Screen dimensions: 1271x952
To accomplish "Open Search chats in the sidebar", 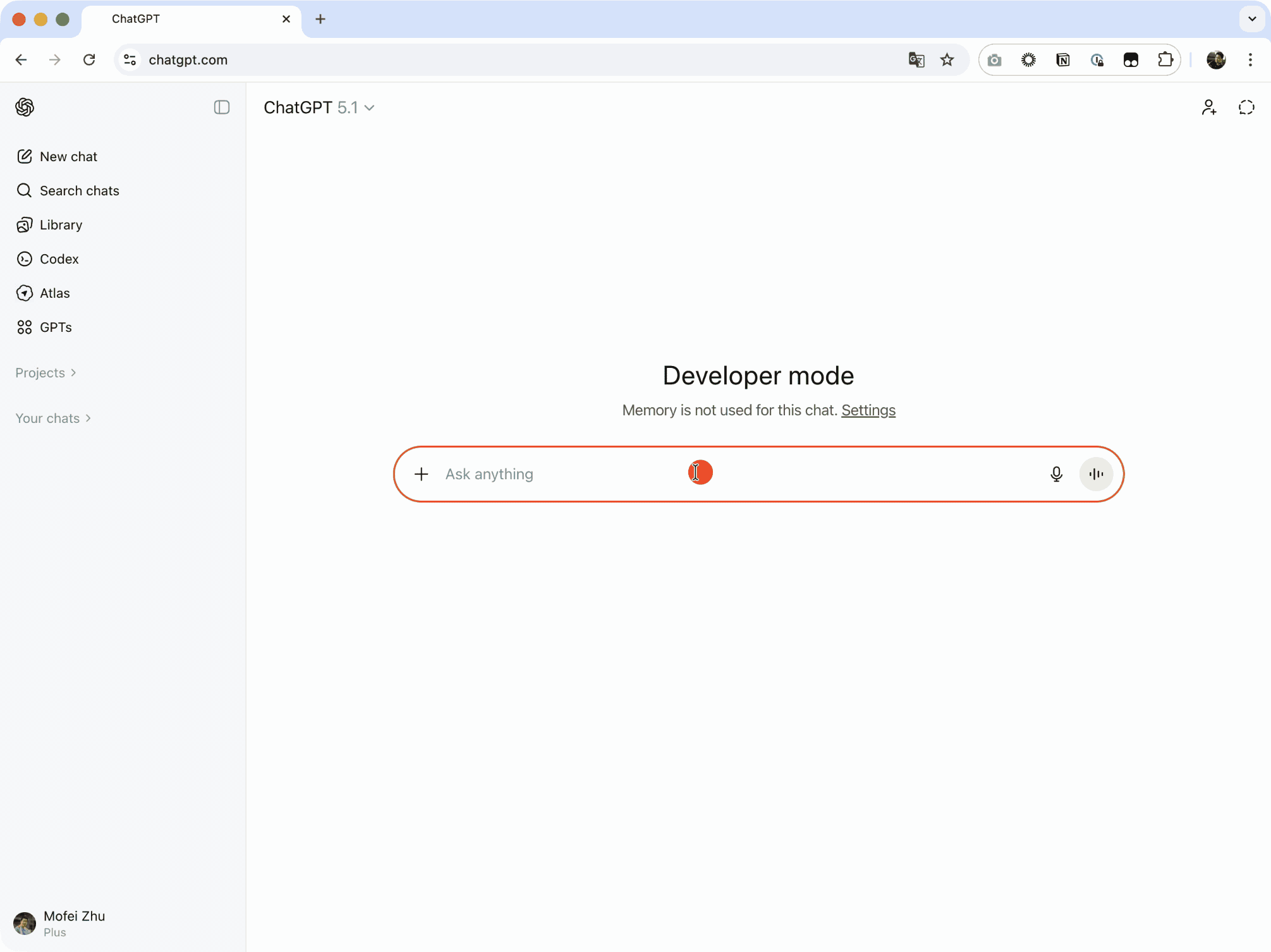I will tap(80, 190).
